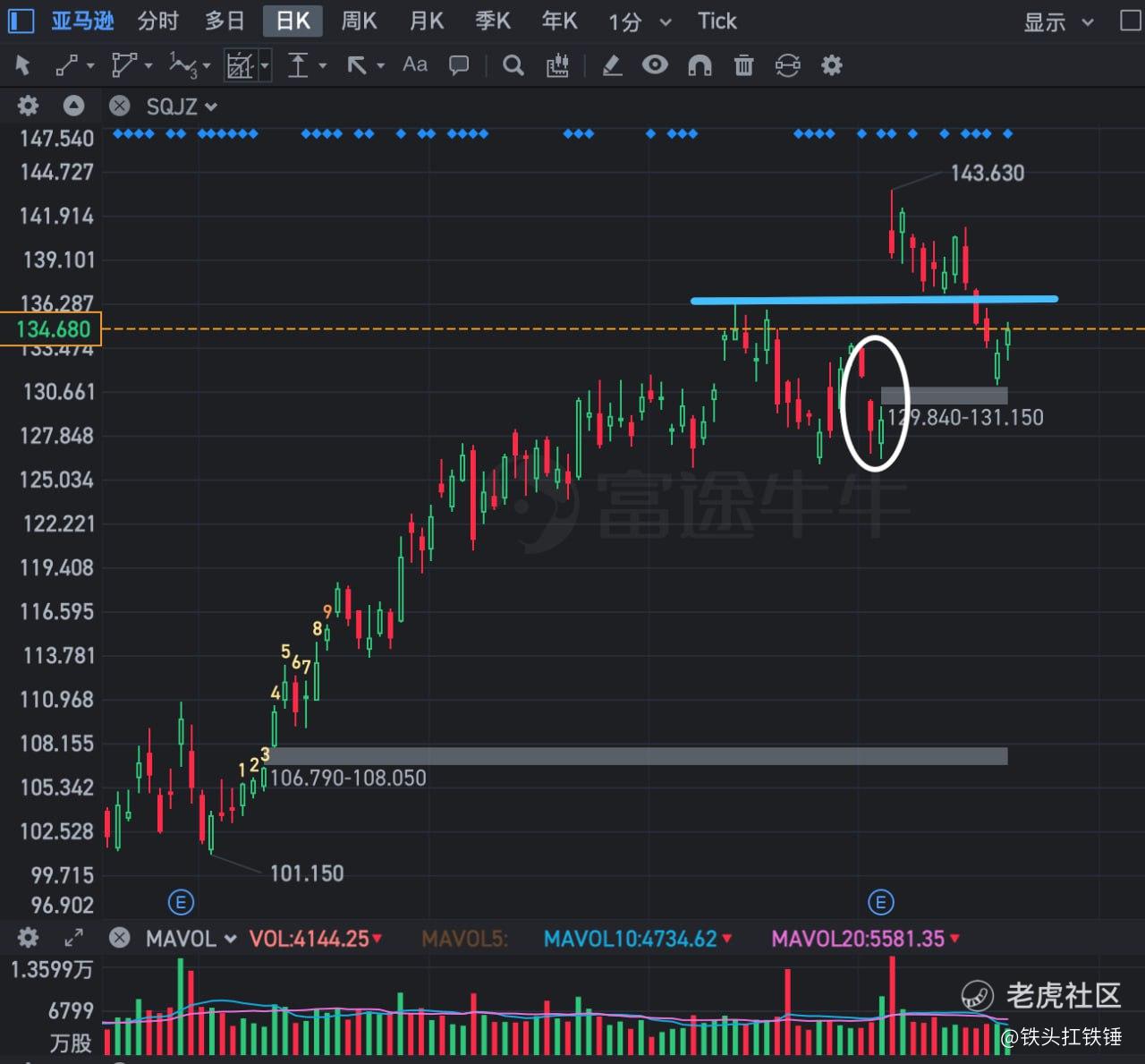Image resolution: width=1145 pixels, height=1064 pixels.
Task: Expand the arrow tool options arrow
Action: (381, 65)
